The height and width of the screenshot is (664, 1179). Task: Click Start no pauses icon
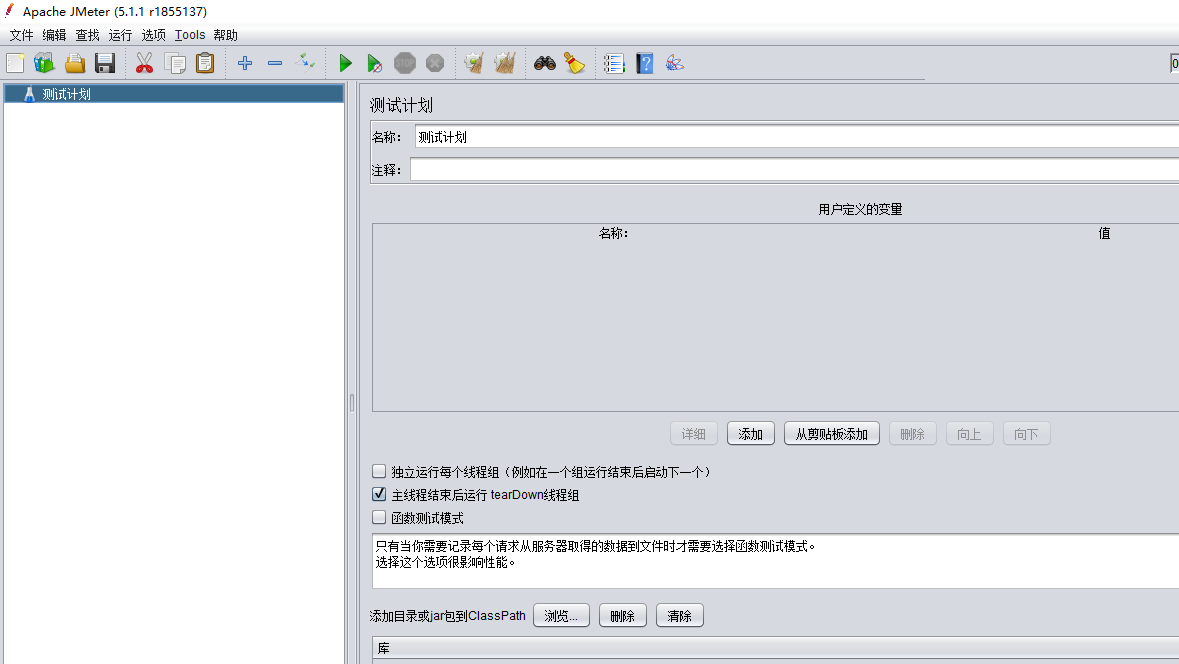[374, 63]
